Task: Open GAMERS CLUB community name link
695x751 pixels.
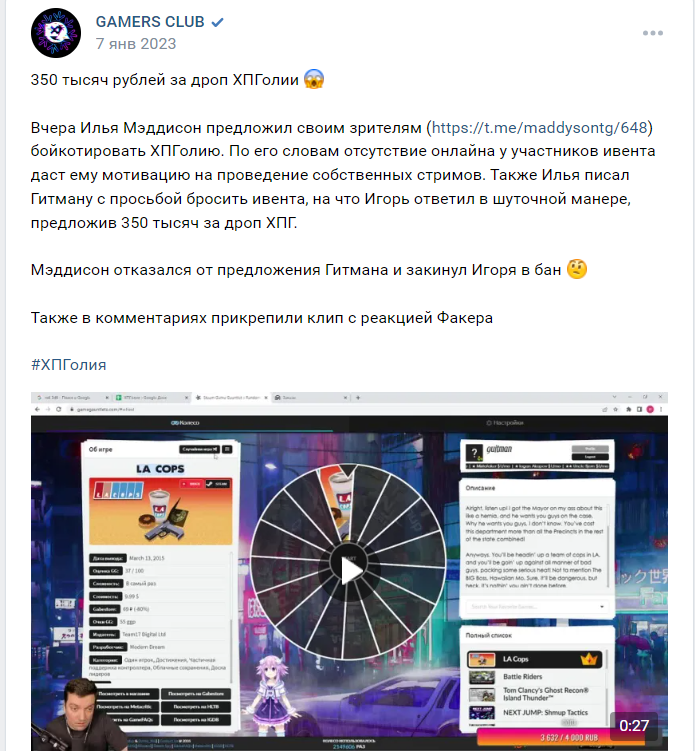Action: click(x=150, y=22)
